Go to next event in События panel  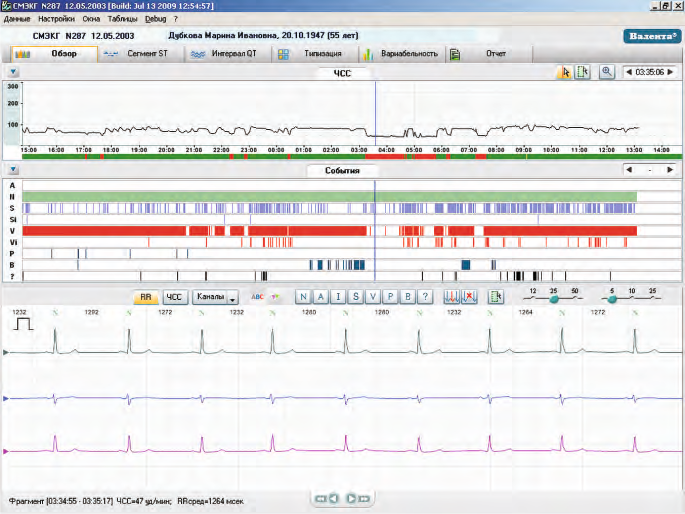coord(670,170)
